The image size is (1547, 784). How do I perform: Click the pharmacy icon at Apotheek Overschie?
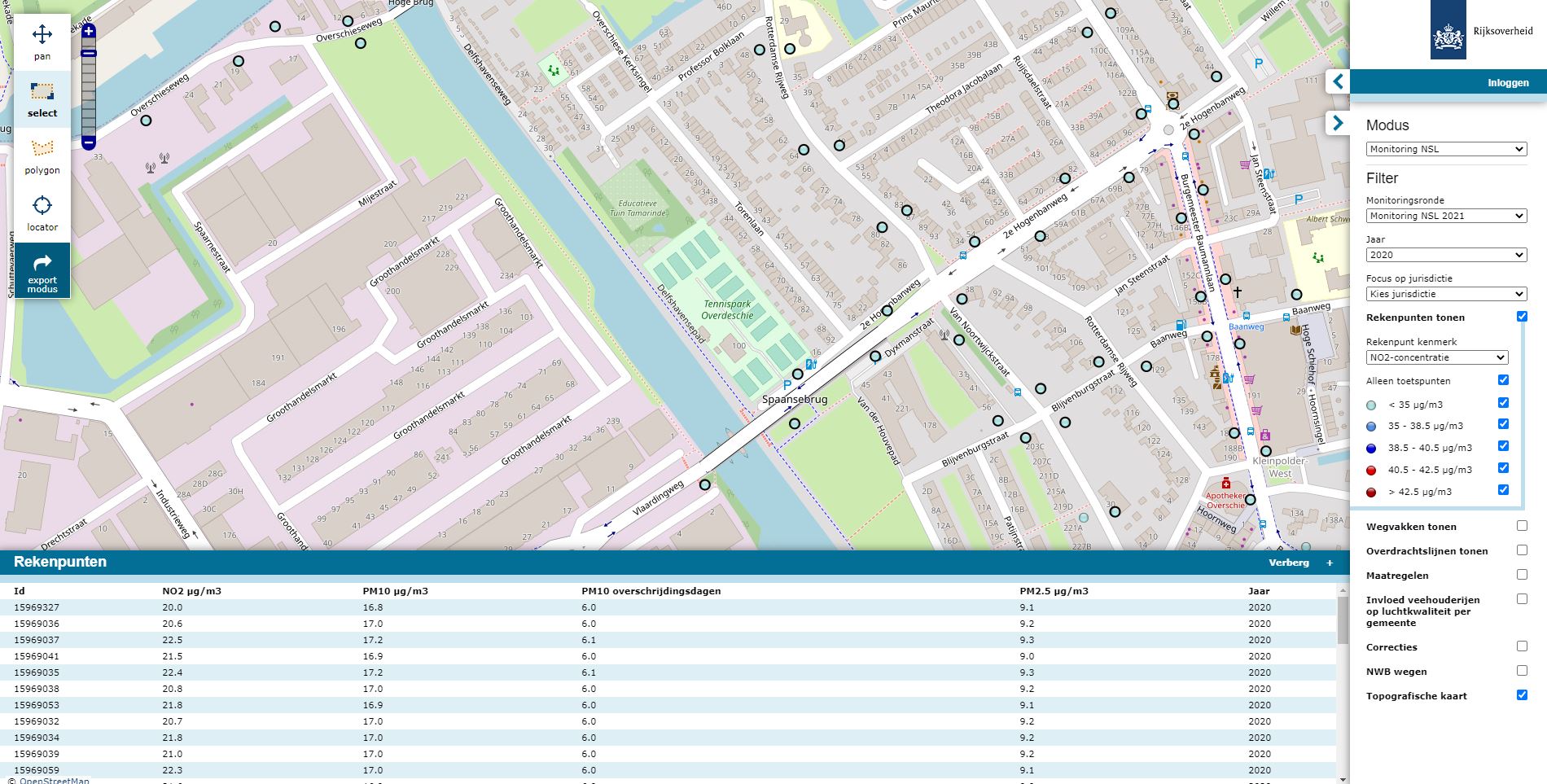tap(1226, 483)
